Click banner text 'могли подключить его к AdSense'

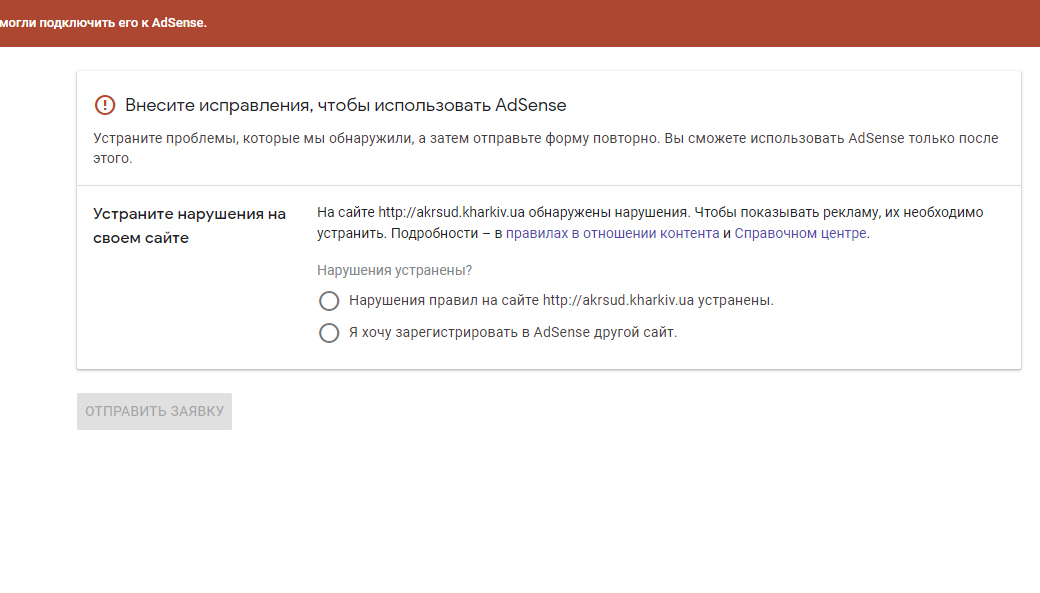(103, 23)
